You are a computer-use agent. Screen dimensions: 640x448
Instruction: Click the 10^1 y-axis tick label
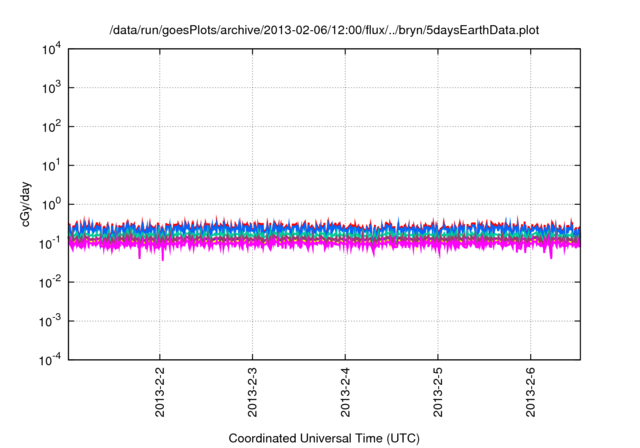tap(51, 165)
